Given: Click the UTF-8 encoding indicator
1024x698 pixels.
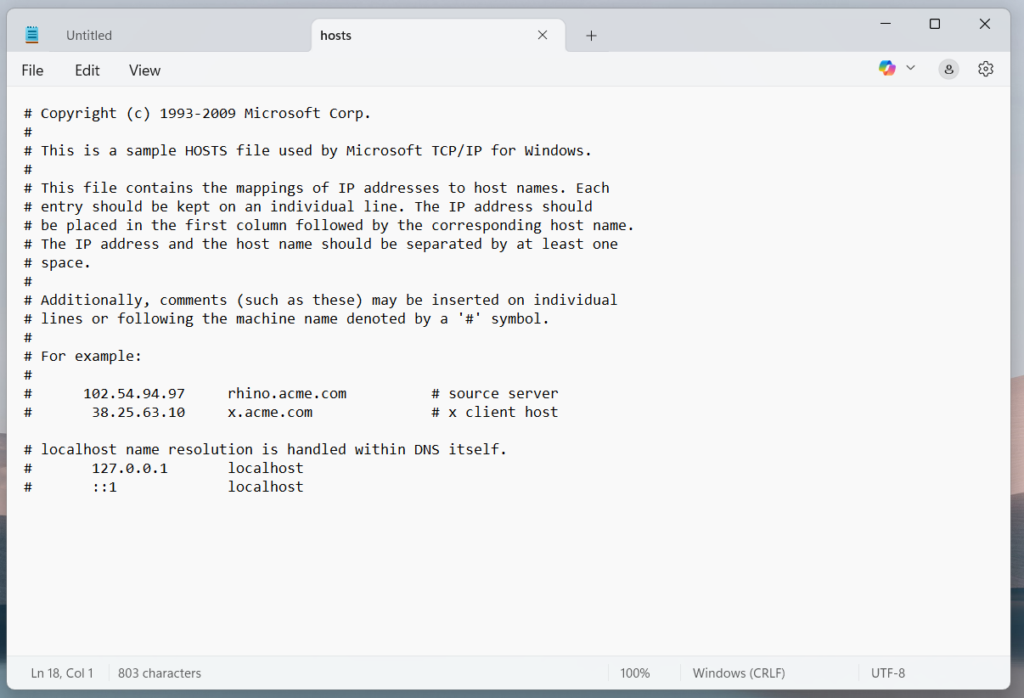Looking at the screenshot, I should tap(888, 673).
